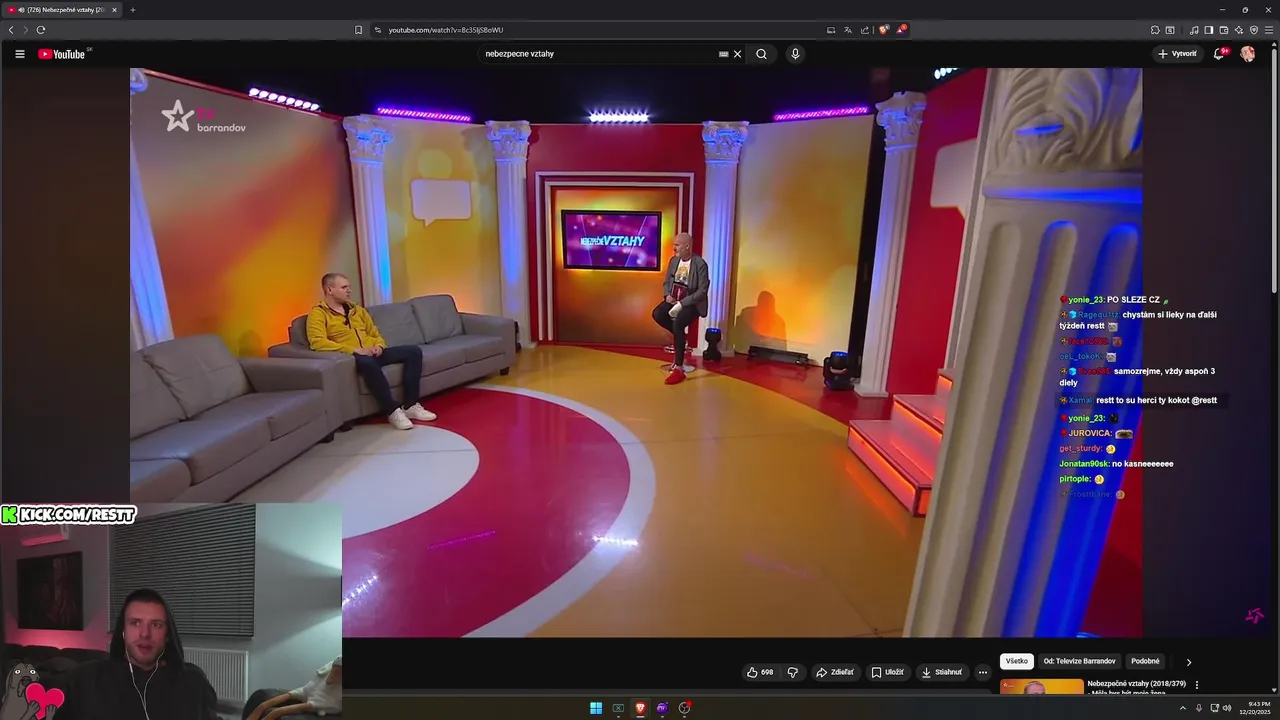This screenshot has width=1280, height=720.
Task: Go to the YouTube home logo
Action: click(62, 54)
